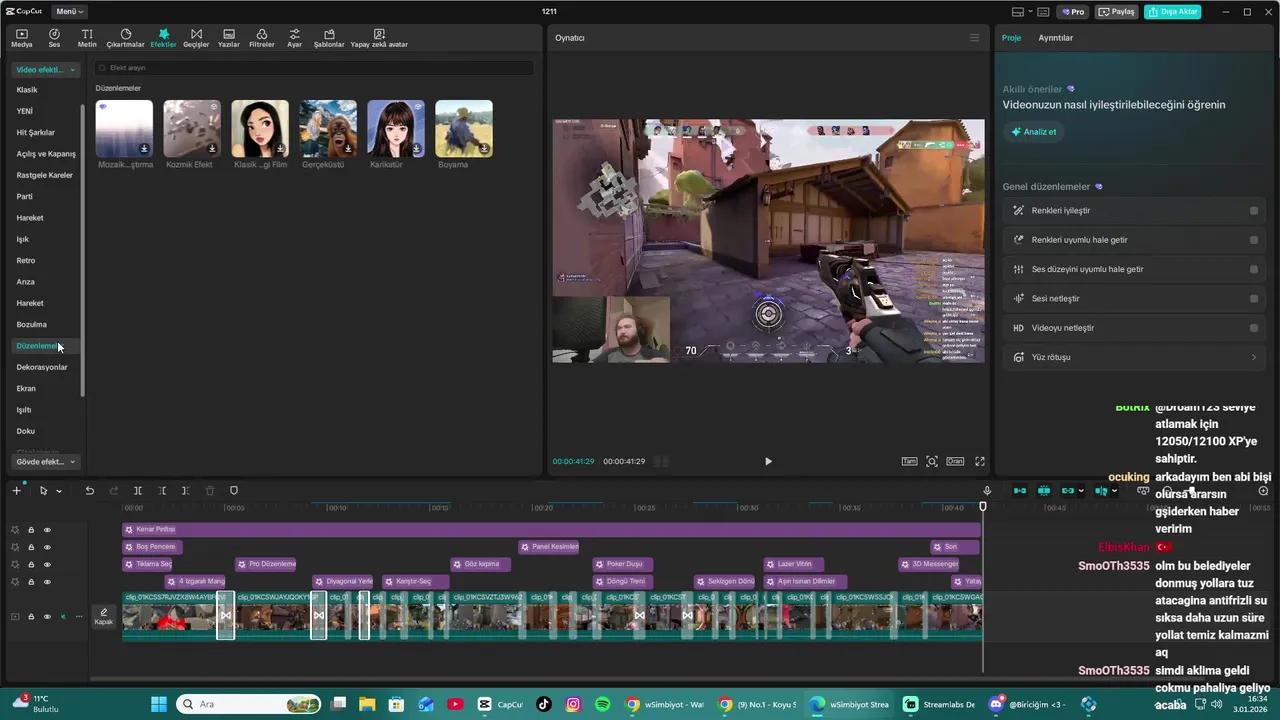Enable Videoyu netleştir checkbox

[1254, 328]
